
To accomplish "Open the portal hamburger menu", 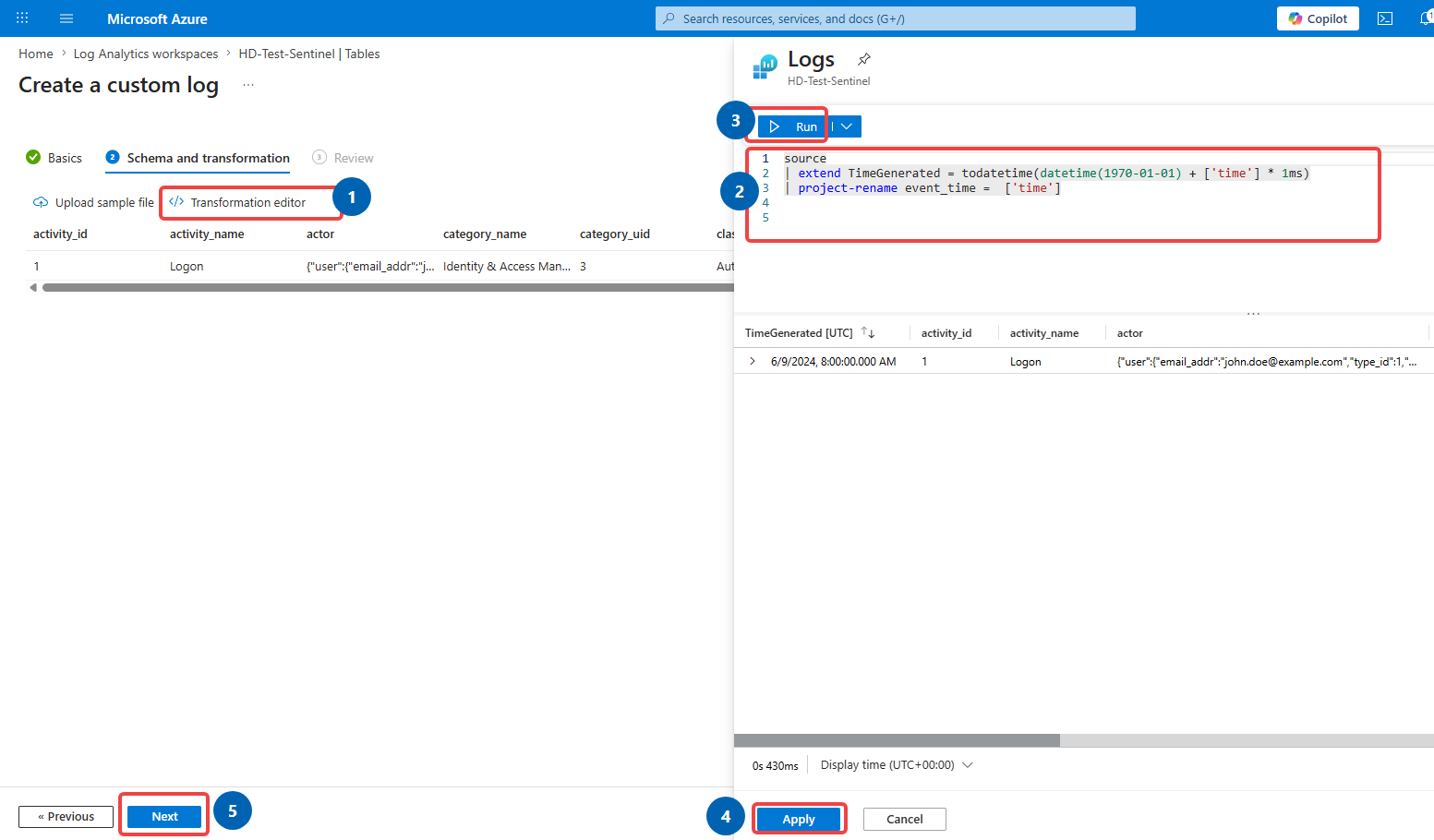I will [x=66, y=18].
